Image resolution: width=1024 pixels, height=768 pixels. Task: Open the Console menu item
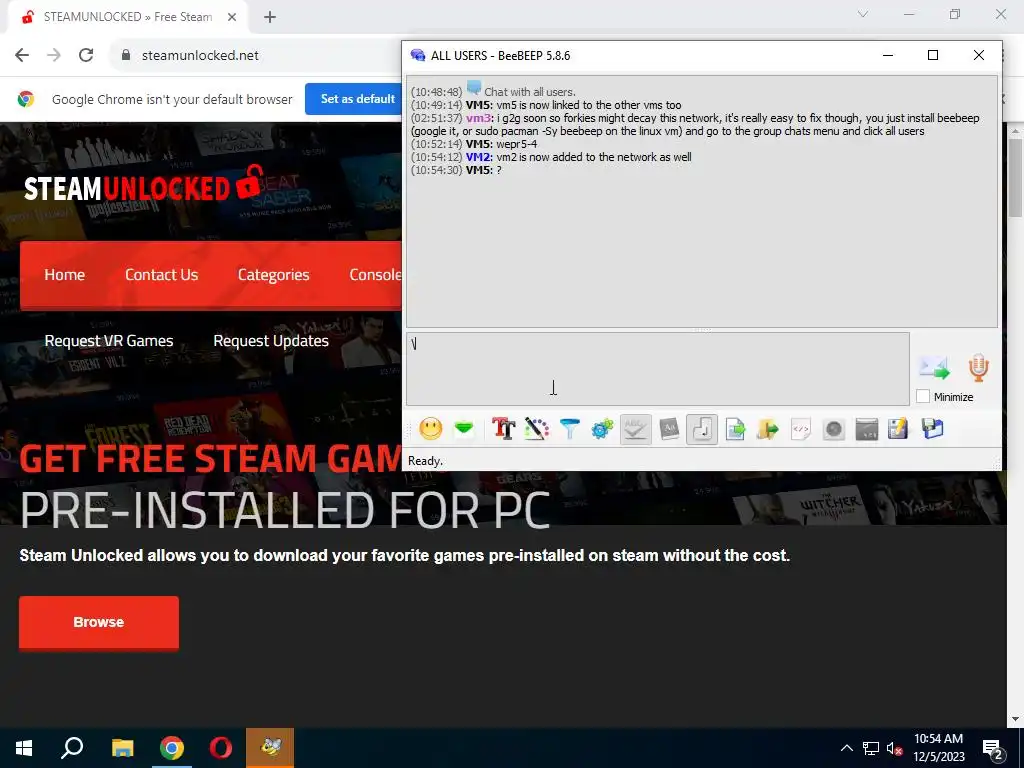point(376,275)
